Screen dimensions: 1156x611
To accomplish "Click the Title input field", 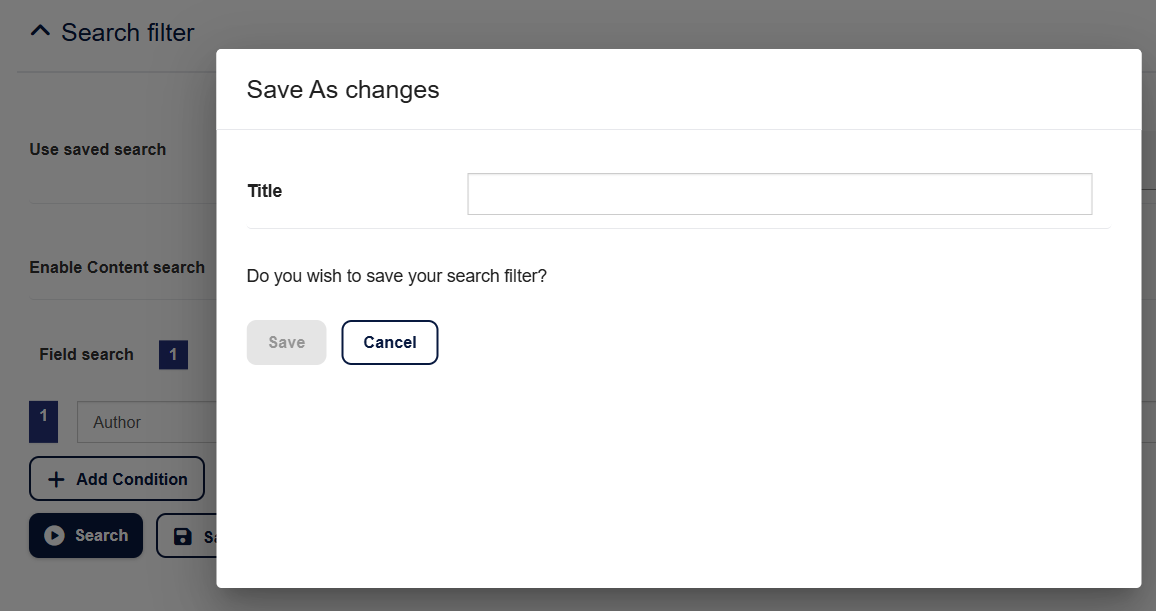I will pyautogui.click(x=779, y=194).
